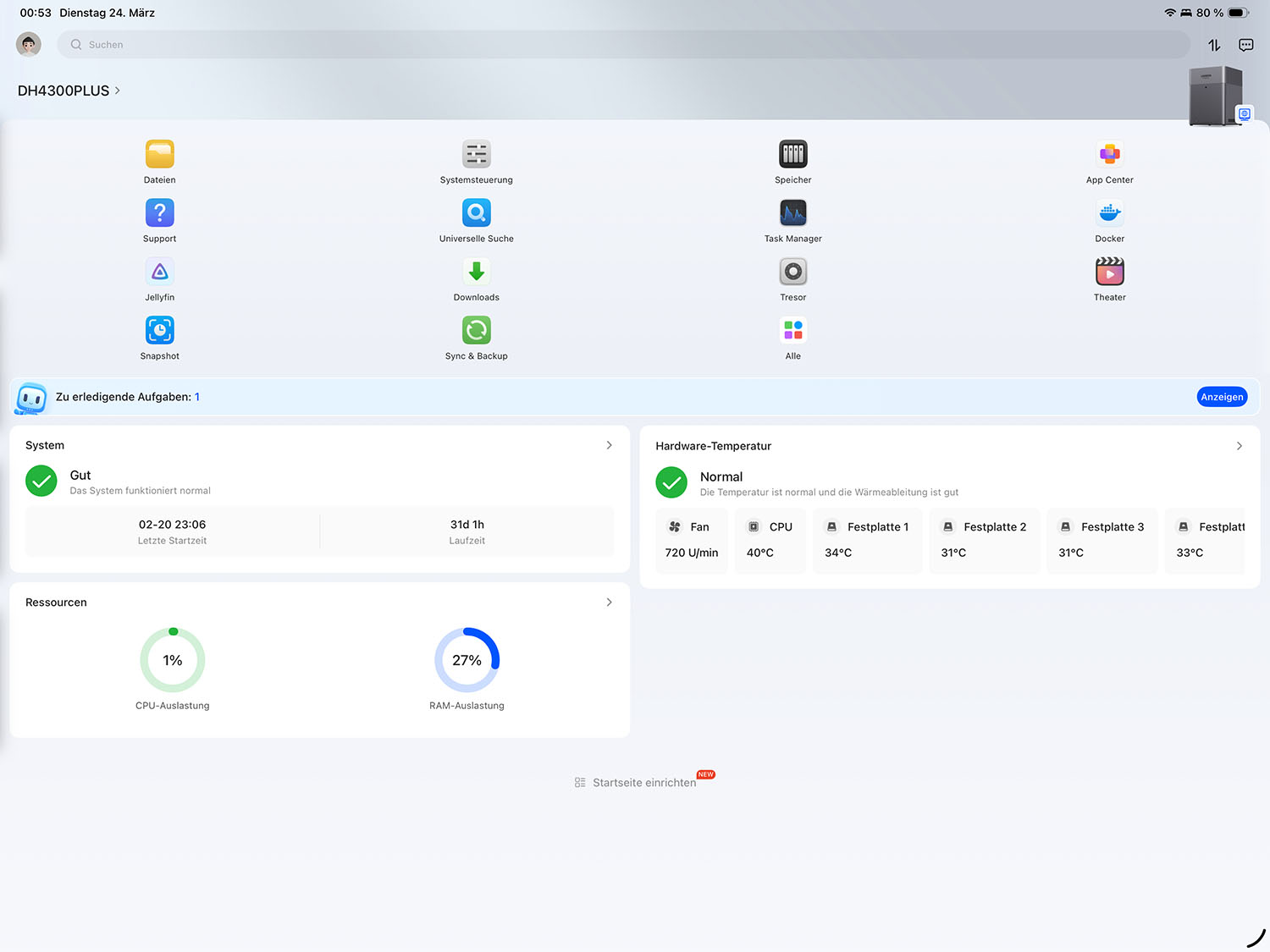Click the Anzeigen button for pending tasks
The height and width of the screenshot is (952, 1270).
tap(1221, 397)
